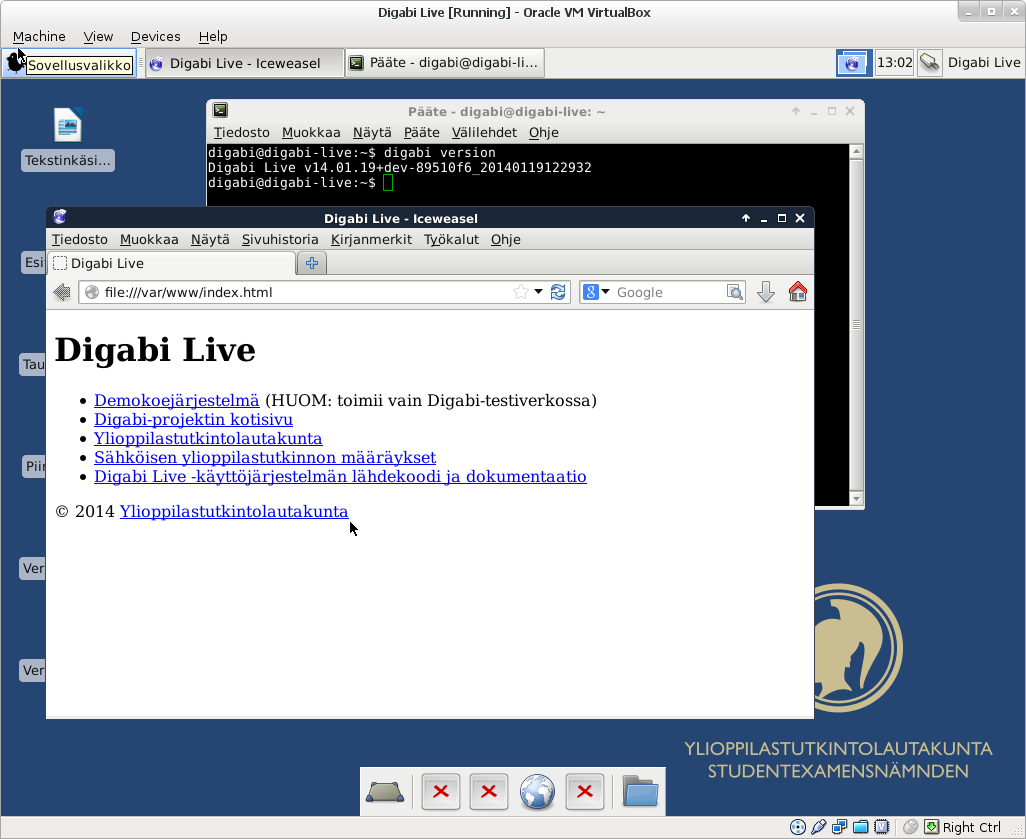Expand the URL history dropdown arrow
The width and height of the screenshot is (1026, 839).
(x=539, y=292)
